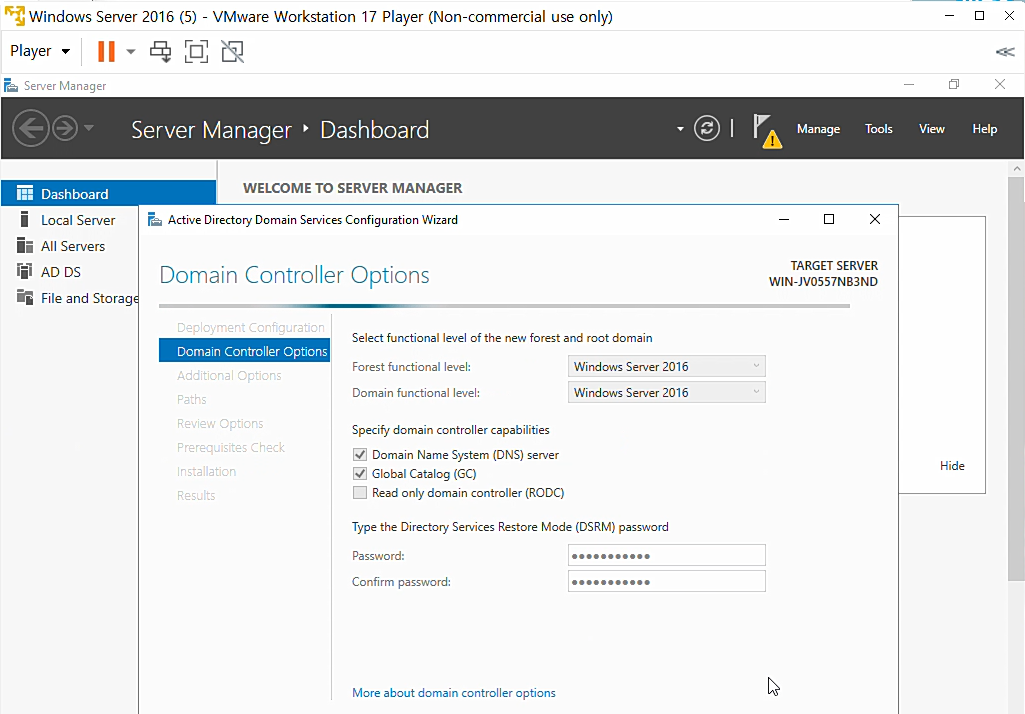Click the WELCOME TO SERVER MANAGER heading
1025x714 pixels.
(x=352, y=188)
